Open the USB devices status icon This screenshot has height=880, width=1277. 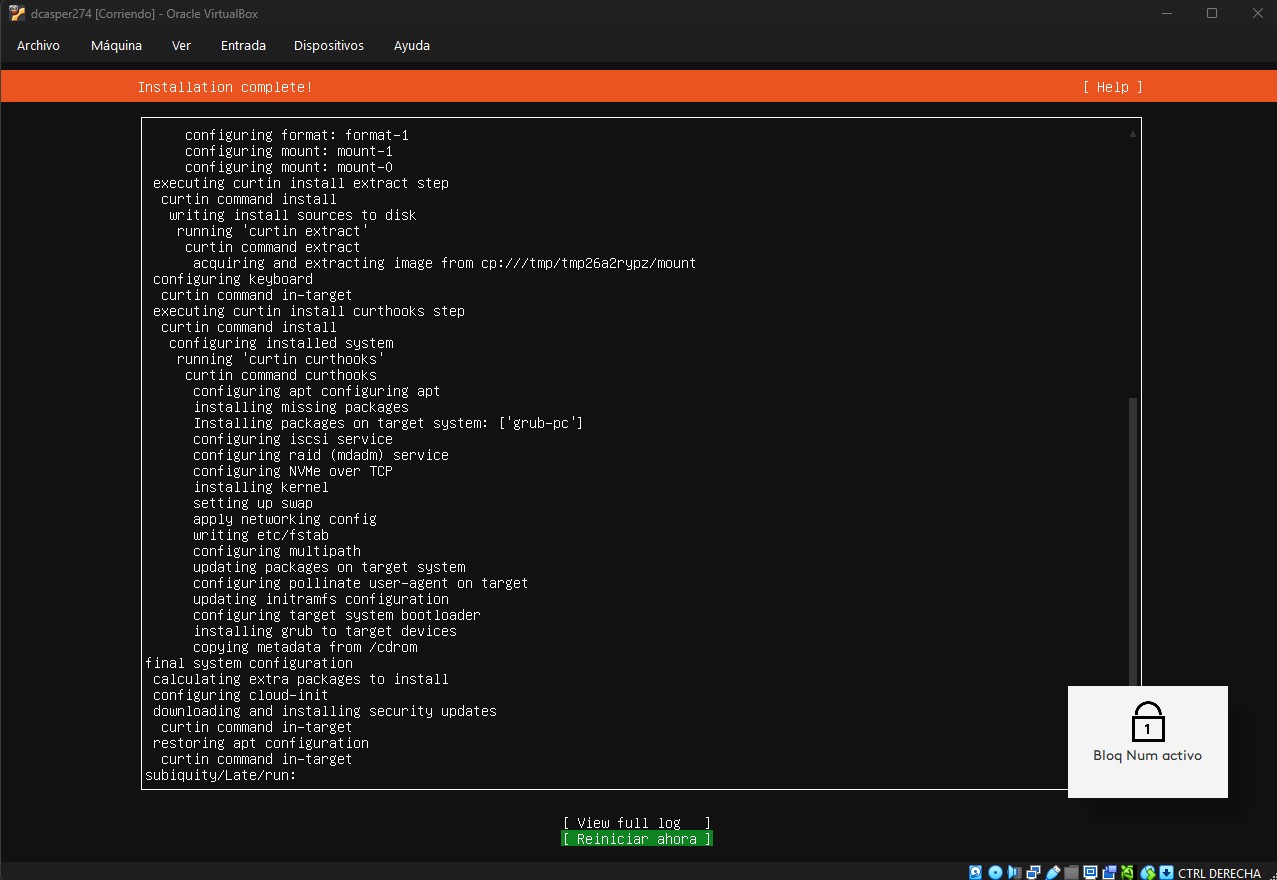(x=1052, y=872)
